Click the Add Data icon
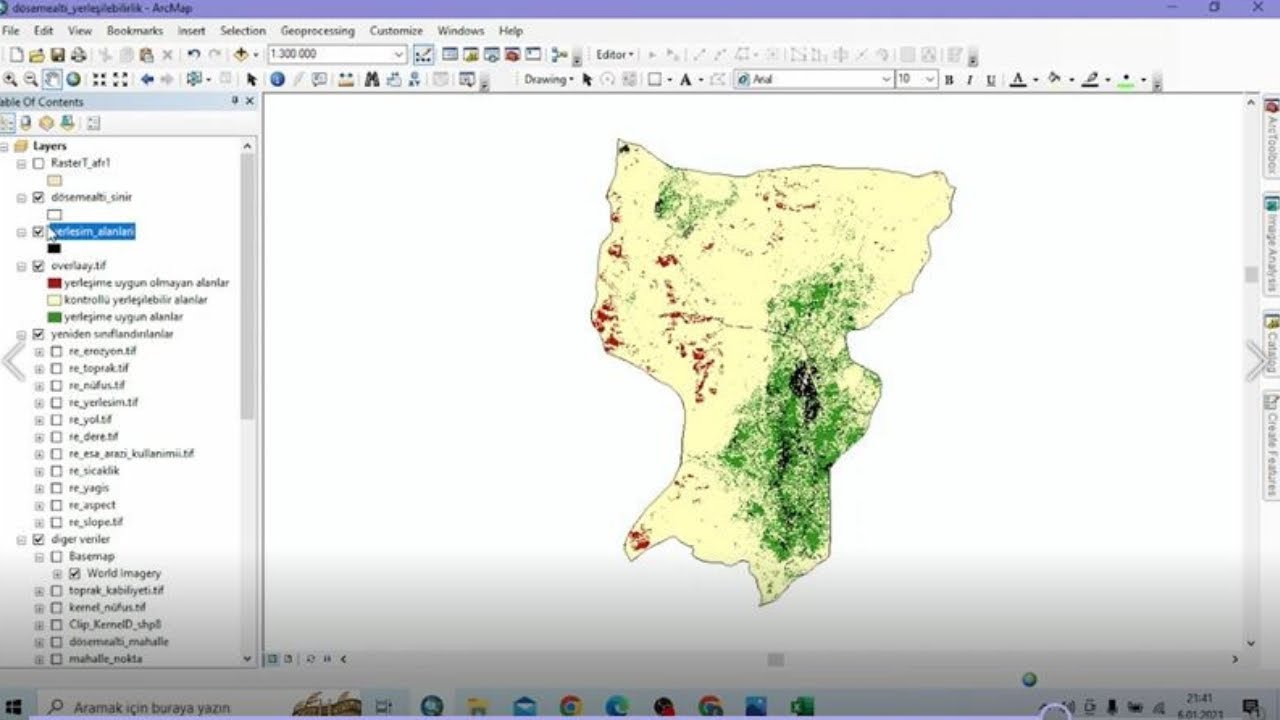 (x=240, y=55)
